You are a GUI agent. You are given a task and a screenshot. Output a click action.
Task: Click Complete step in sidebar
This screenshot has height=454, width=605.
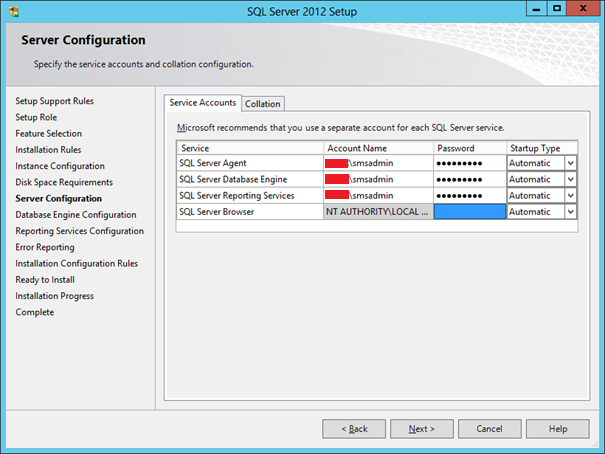point(35,312)
